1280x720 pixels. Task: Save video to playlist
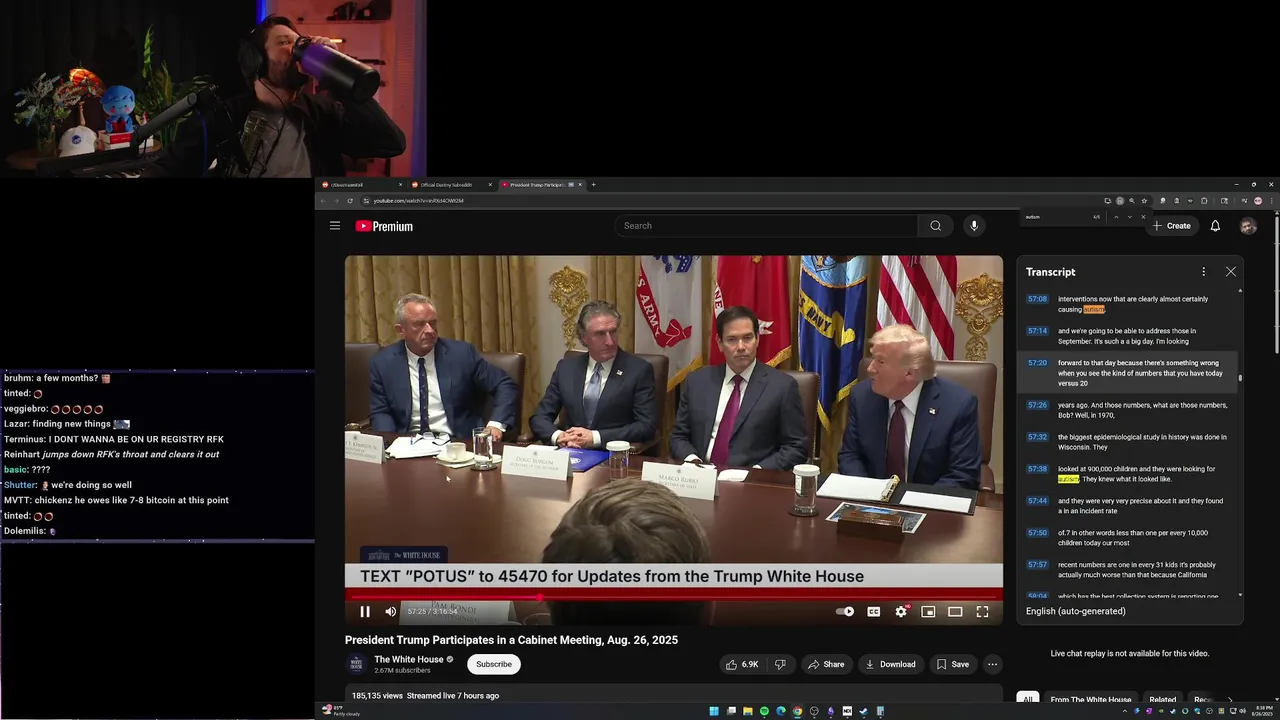pyautogui.click(x=952, y=664)
